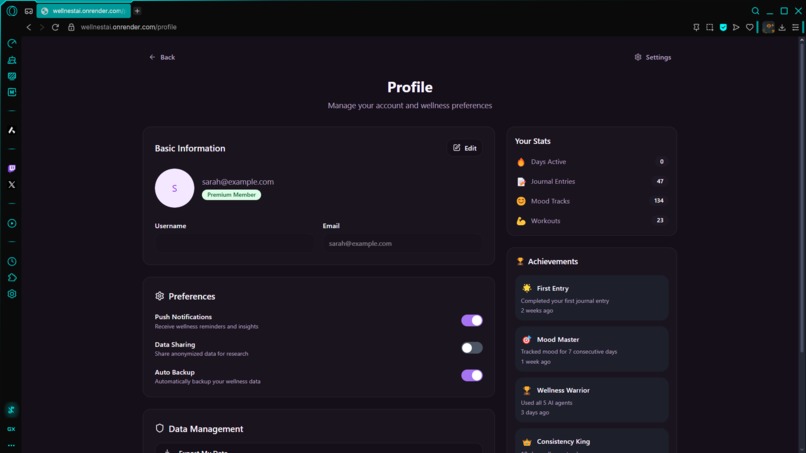Open Extensions cube in the sidebar
Screen dimensions: 806x453
(x=12, y=278)
